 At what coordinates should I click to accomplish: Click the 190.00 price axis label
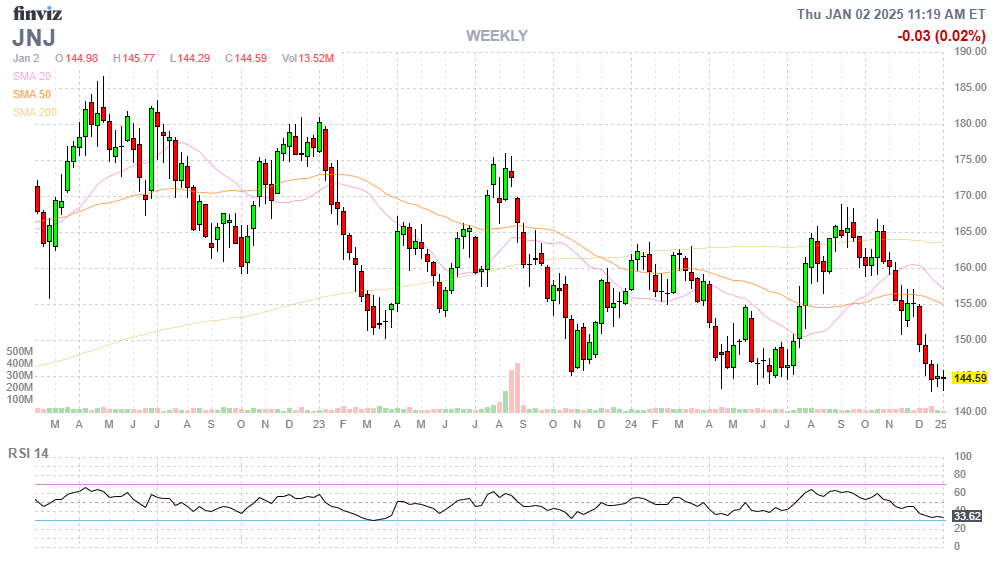pyautogui.click(x=970, y=52)
